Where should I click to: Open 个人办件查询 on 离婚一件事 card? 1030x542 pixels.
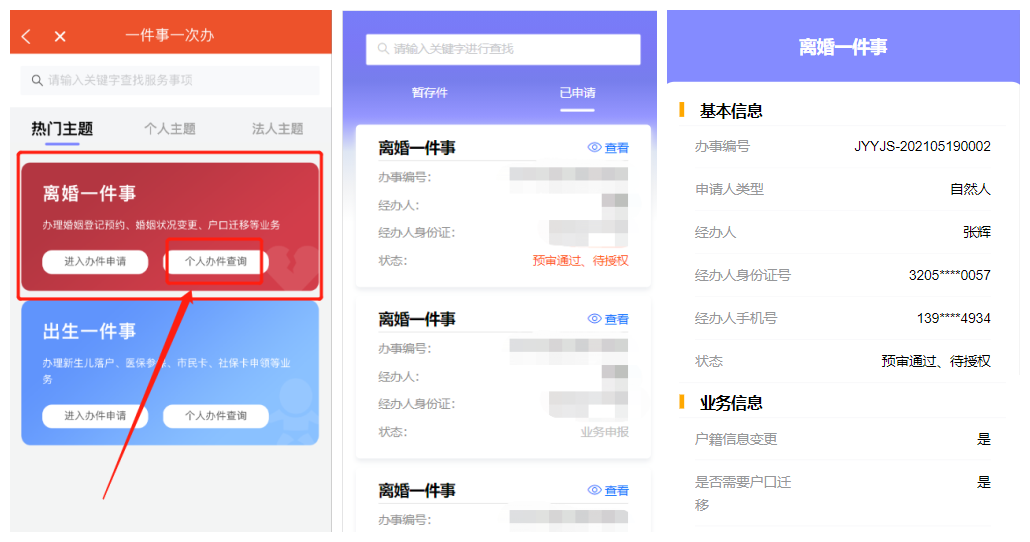(216, 261)
